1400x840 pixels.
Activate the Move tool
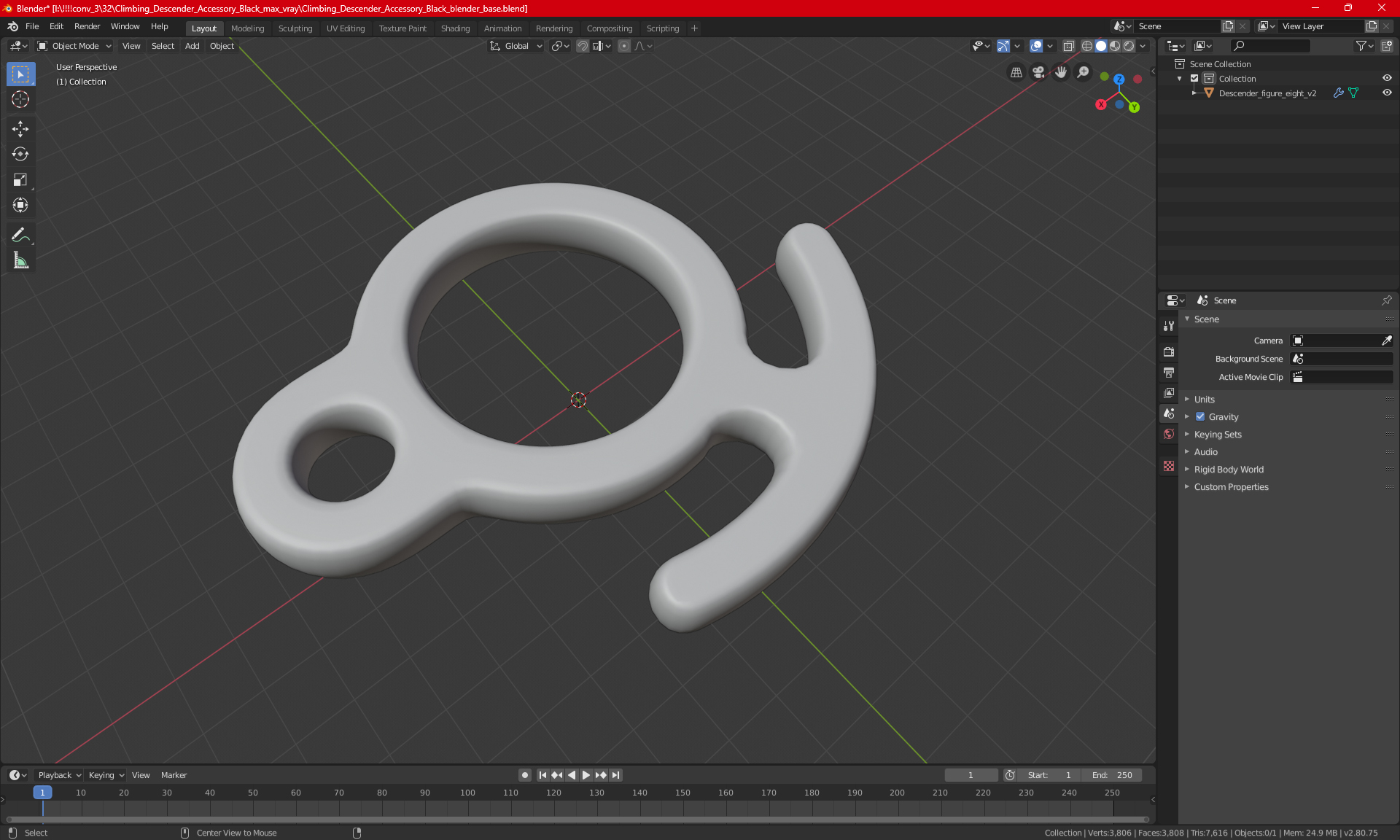point(20,129)
